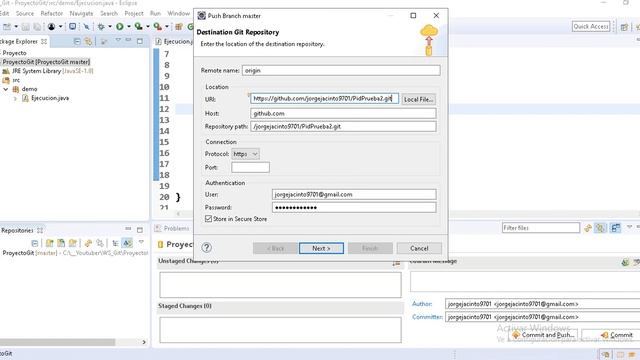Collapse All in Git Repositories view
This screenshot has height=360, width=640.
[35, 243]
